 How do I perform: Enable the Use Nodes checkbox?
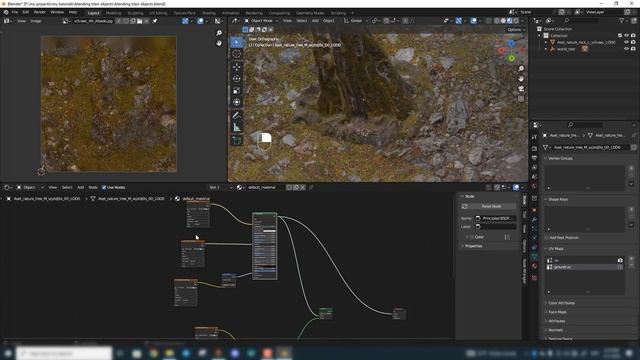pyautogui.click(x=104, y=187)
